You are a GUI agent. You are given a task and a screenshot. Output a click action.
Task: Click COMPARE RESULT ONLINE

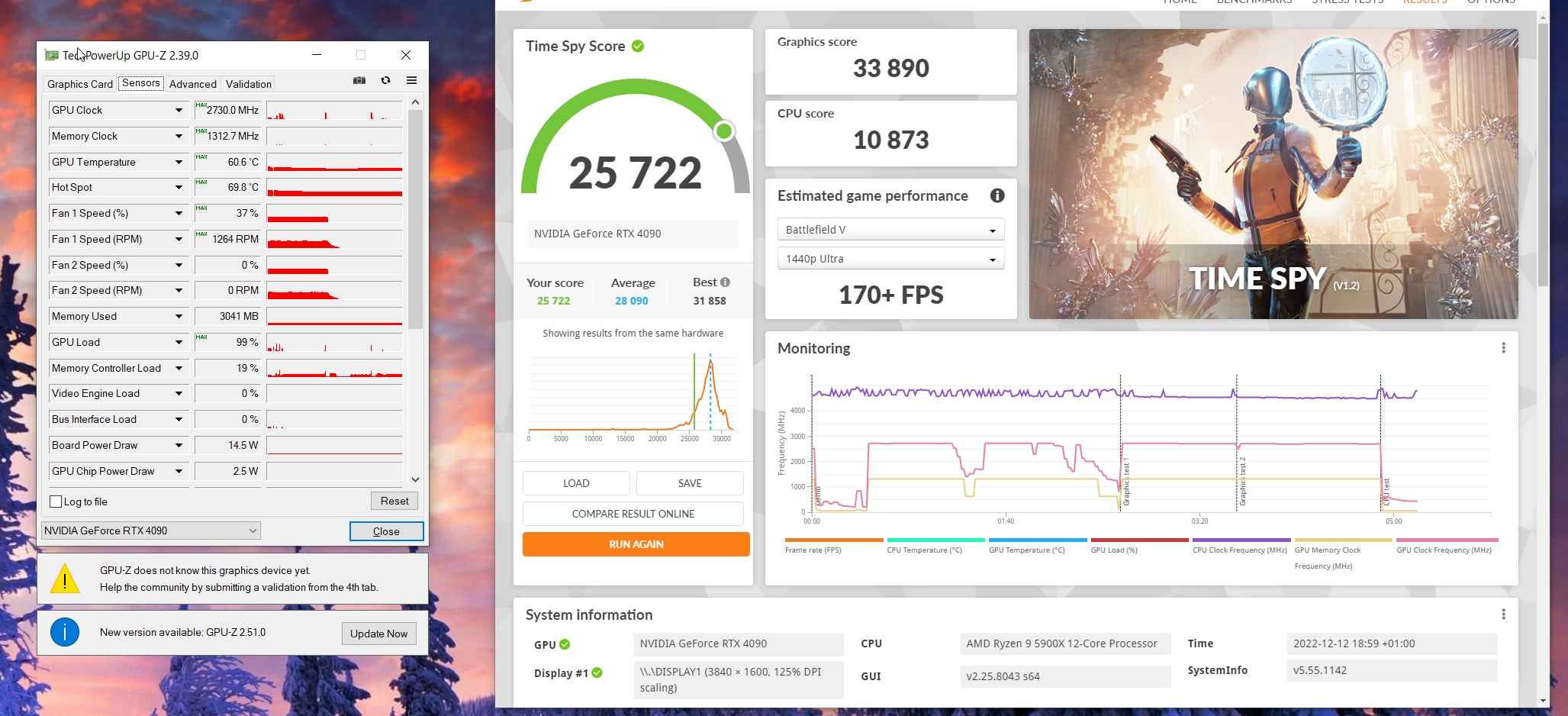coord(633,514)
